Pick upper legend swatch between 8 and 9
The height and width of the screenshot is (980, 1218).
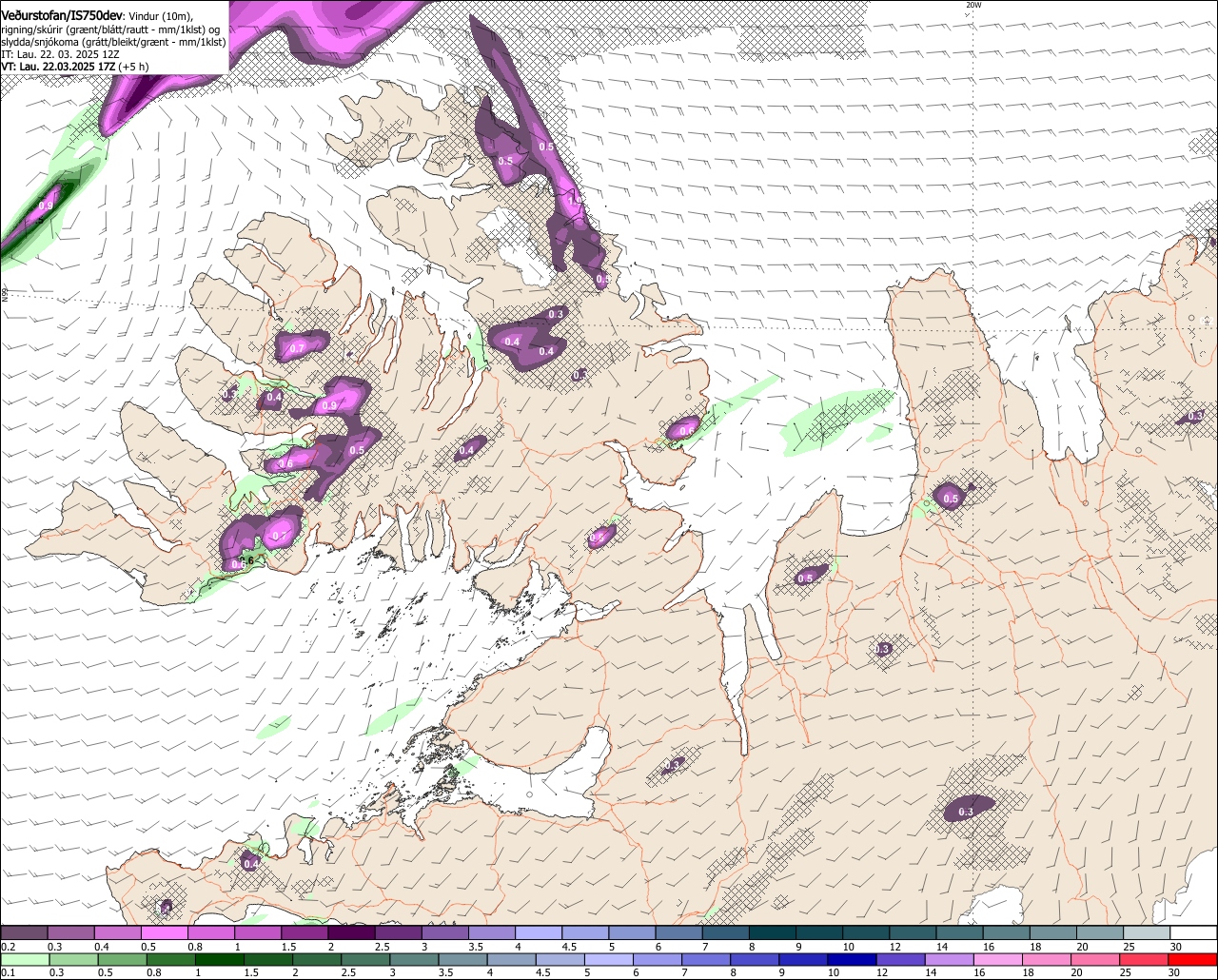point(773,932)
